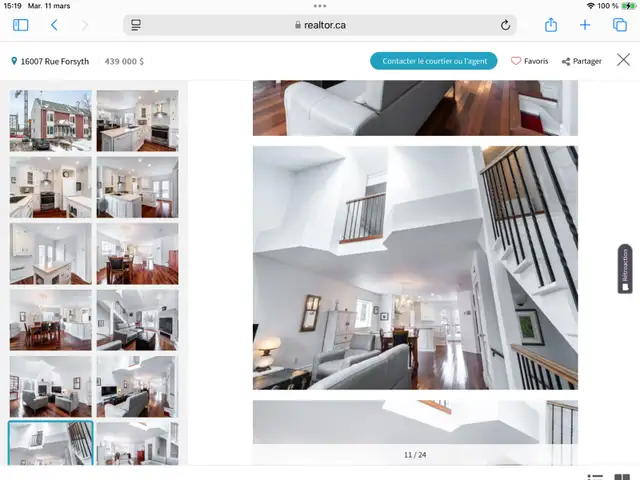640x480 pixels.
Task: Open a new Safari tab
Action: pyautogui.click(x=585, y=25)
